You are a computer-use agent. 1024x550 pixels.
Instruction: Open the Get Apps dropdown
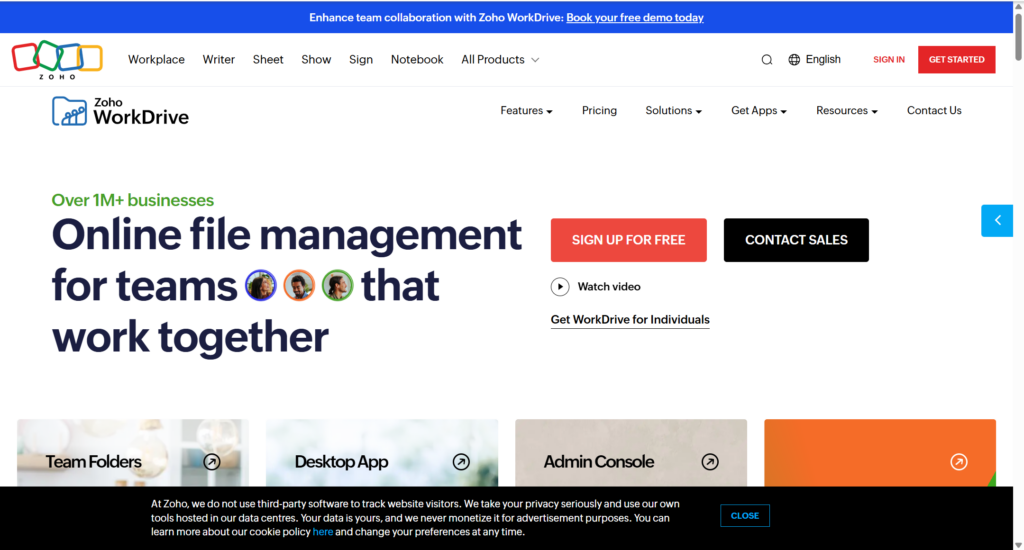tap(758, 111)
